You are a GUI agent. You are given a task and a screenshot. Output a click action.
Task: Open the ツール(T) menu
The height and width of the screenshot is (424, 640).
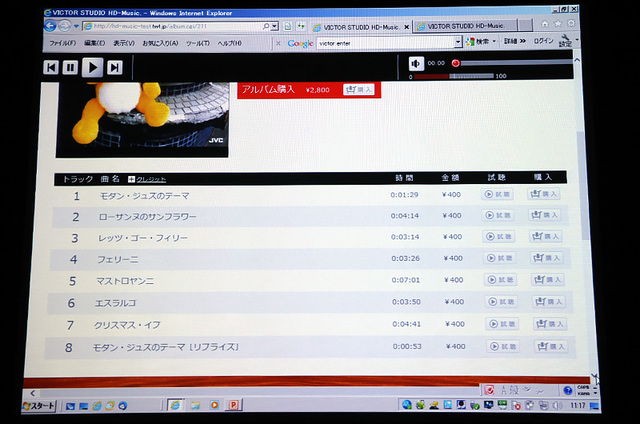pos(198,43)
